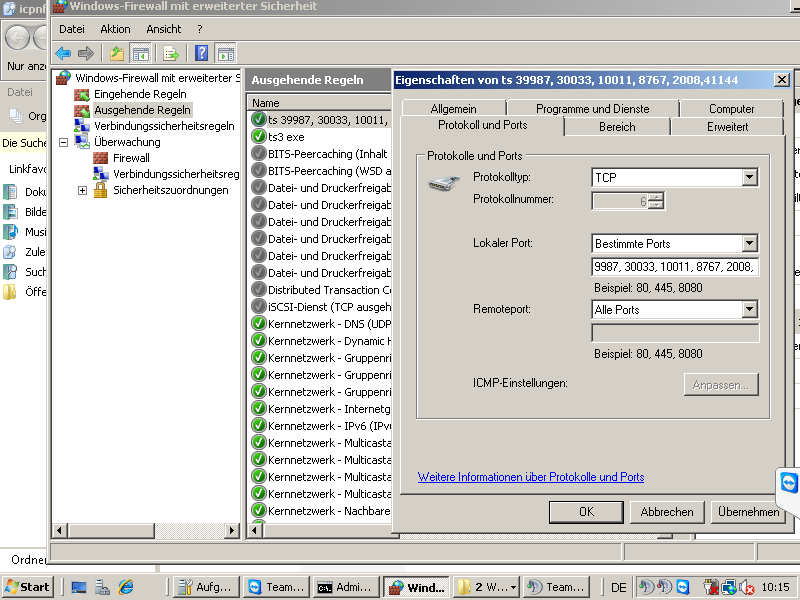Close the Eigenschaften dialog with X

click(781, 80)
